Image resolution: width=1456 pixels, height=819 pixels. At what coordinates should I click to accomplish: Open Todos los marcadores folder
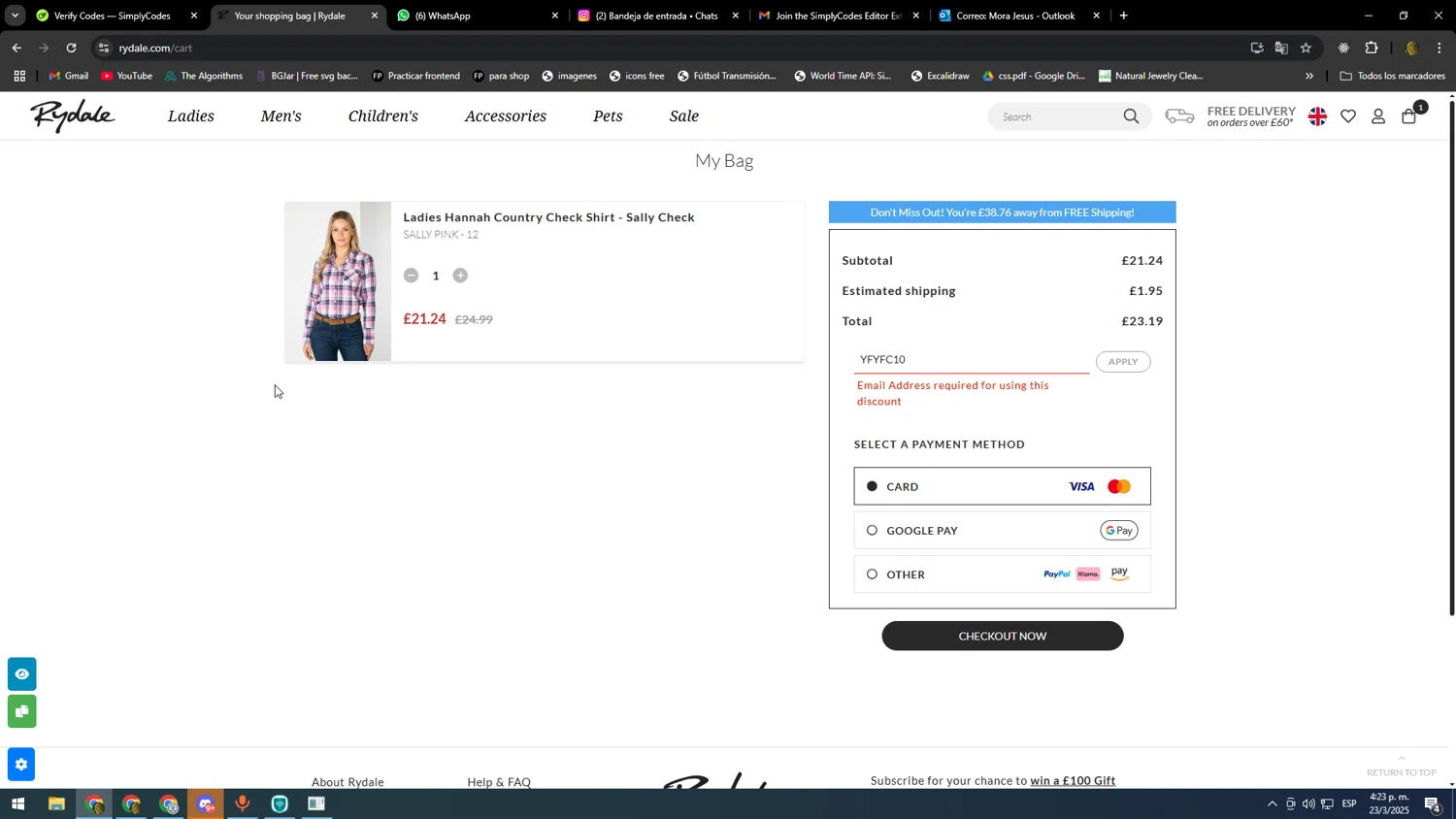1392,76
